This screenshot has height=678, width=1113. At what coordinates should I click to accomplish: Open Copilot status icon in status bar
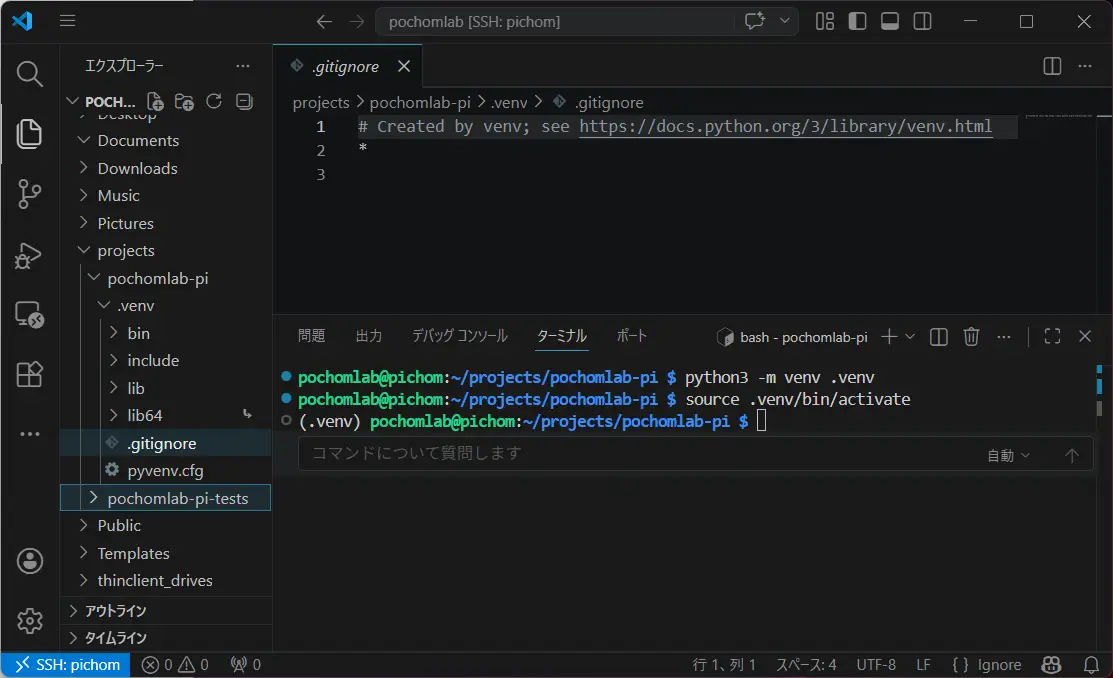(x=1051, y=665)
